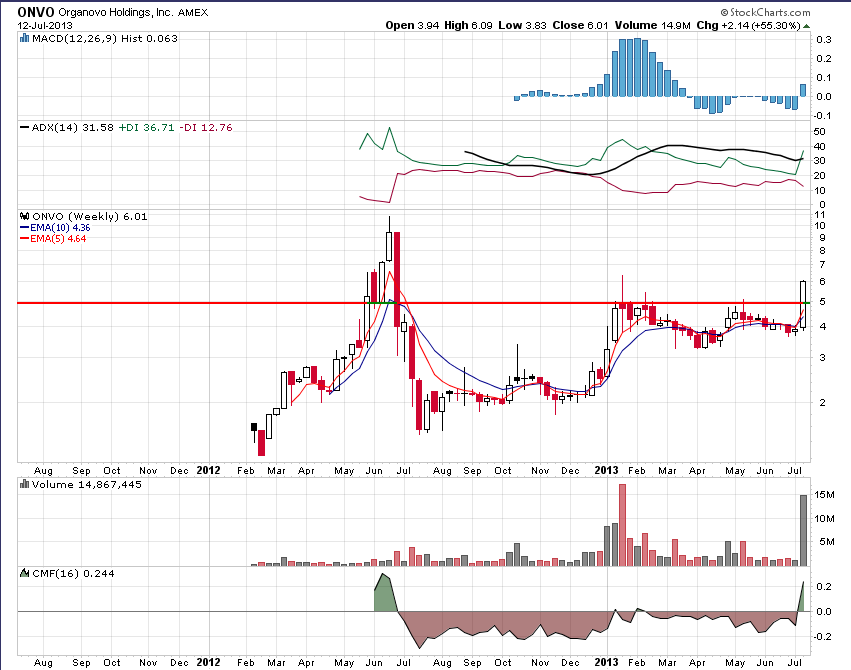Click the EMA(5) 4.64 legend text
The width and height of the screenshot is (851, 670).
58,239
